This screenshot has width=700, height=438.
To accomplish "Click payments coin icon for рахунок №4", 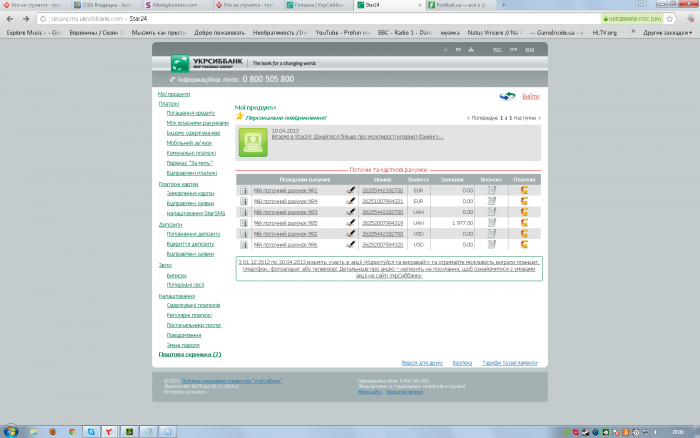I will 524,201.
